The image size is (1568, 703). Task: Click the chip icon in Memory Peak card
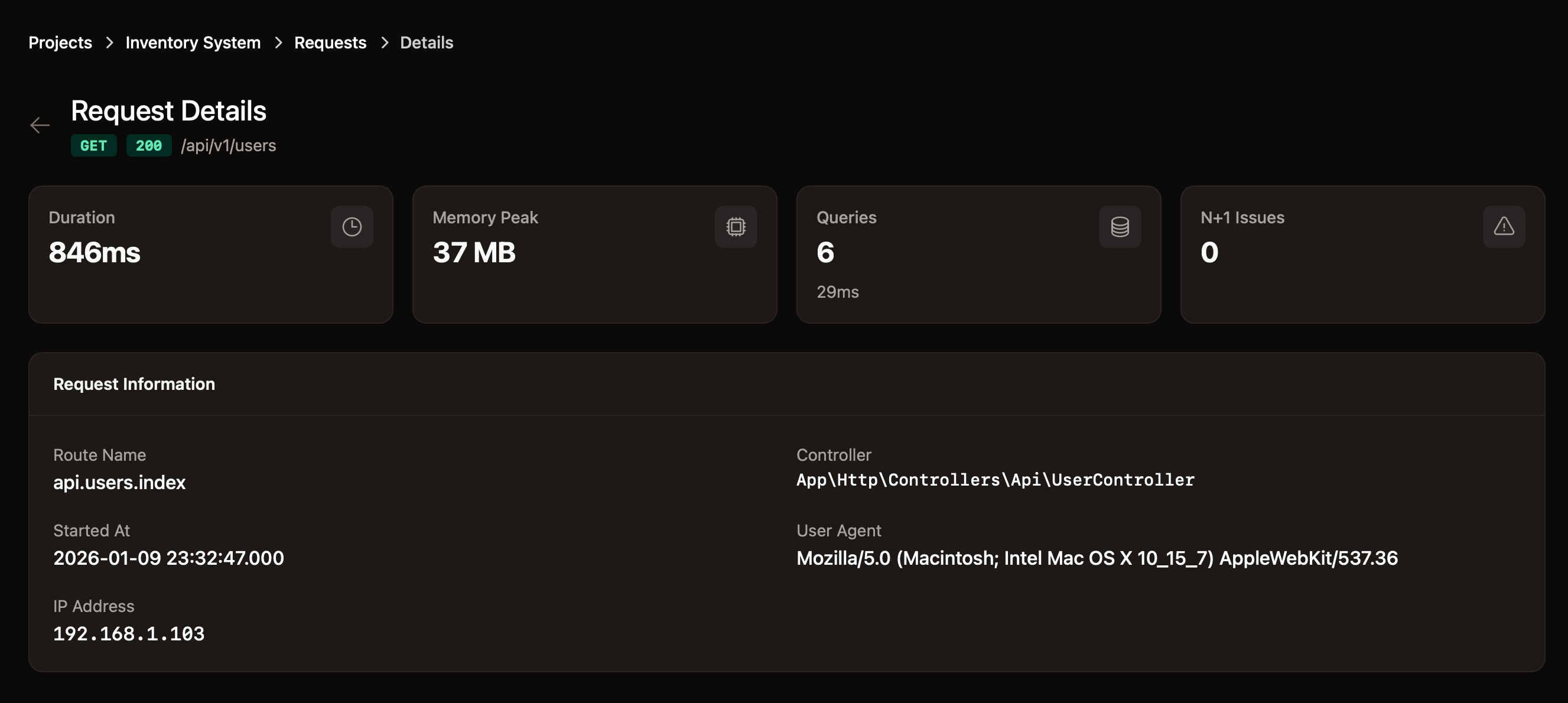(x=736, y=227)
